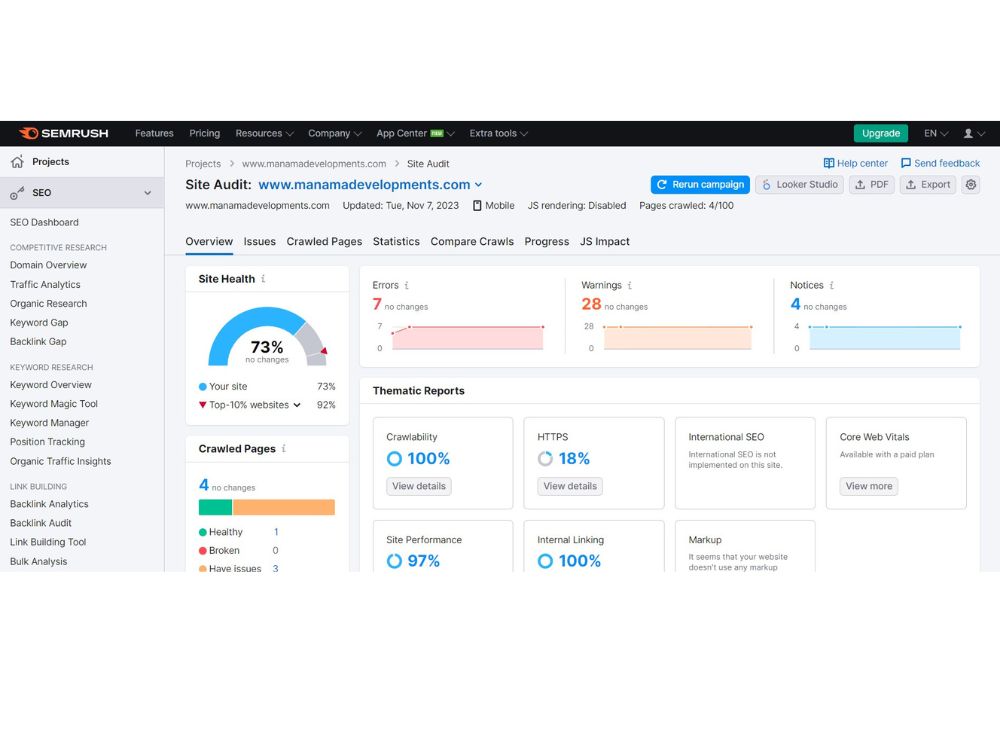Open Traffic Analytics in the sidebar
Image resolution: width=1000 pixels, height=750 pixels.
[45, 284]
